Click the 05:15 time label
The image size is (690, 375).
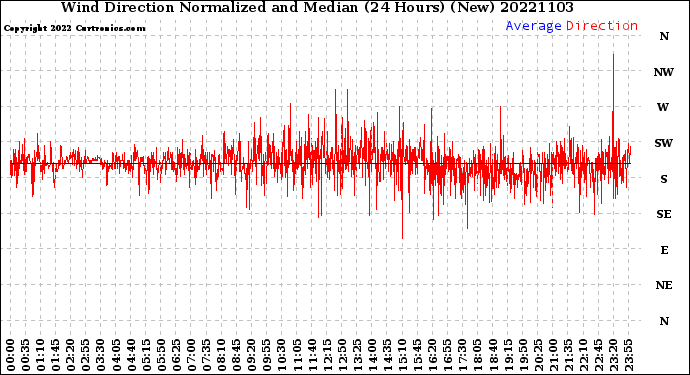pyautogui.click(x=146, y=355)
